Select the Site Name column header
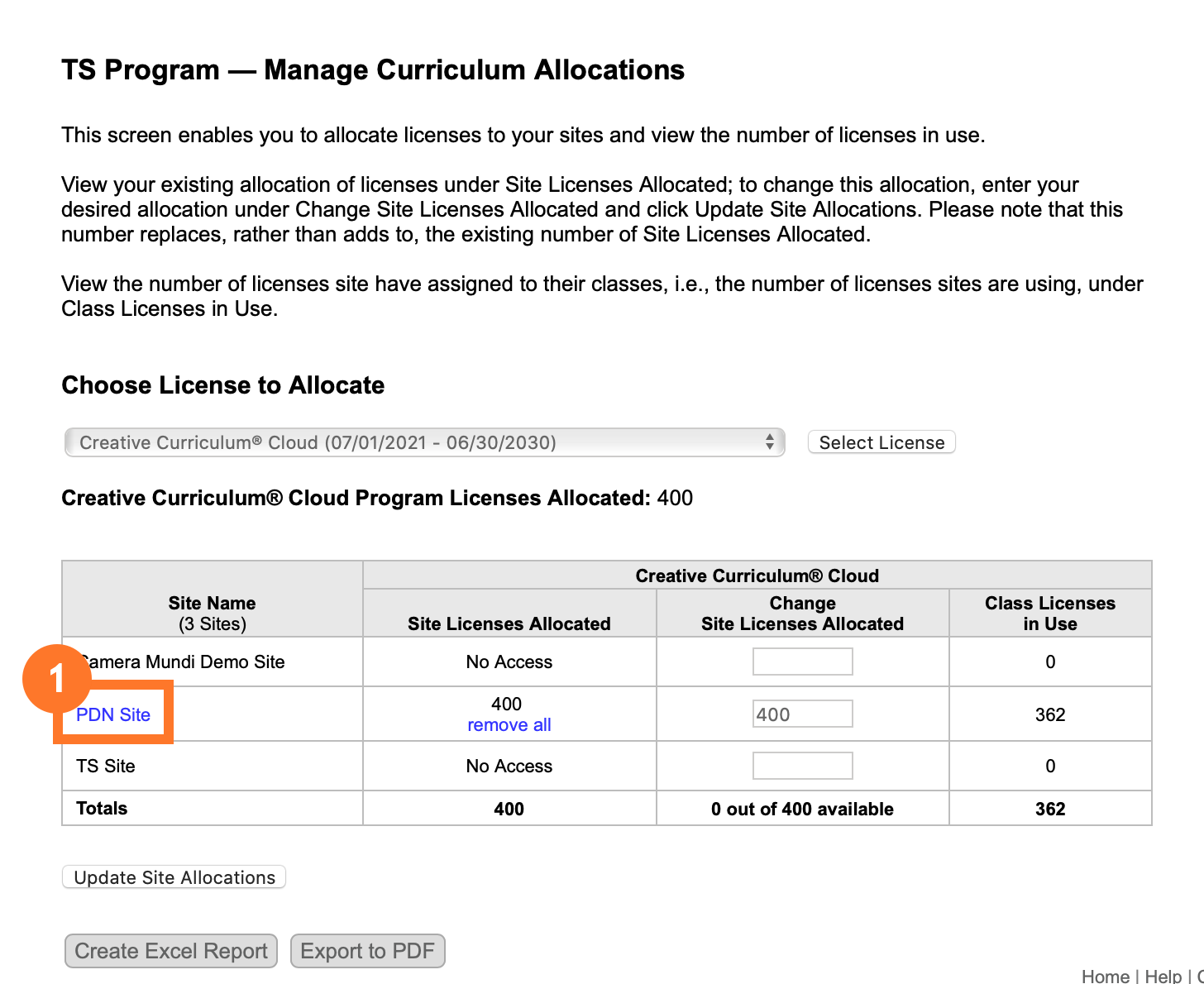This screenshot has width=1204, height=984. (212, 612)
